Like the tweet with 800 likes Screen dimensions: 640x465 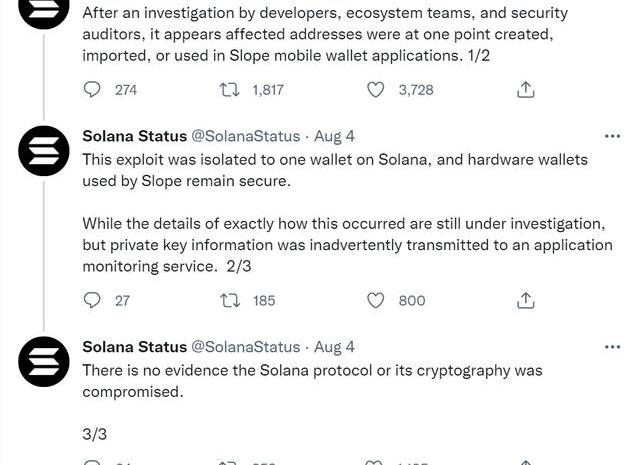point(376,300)
